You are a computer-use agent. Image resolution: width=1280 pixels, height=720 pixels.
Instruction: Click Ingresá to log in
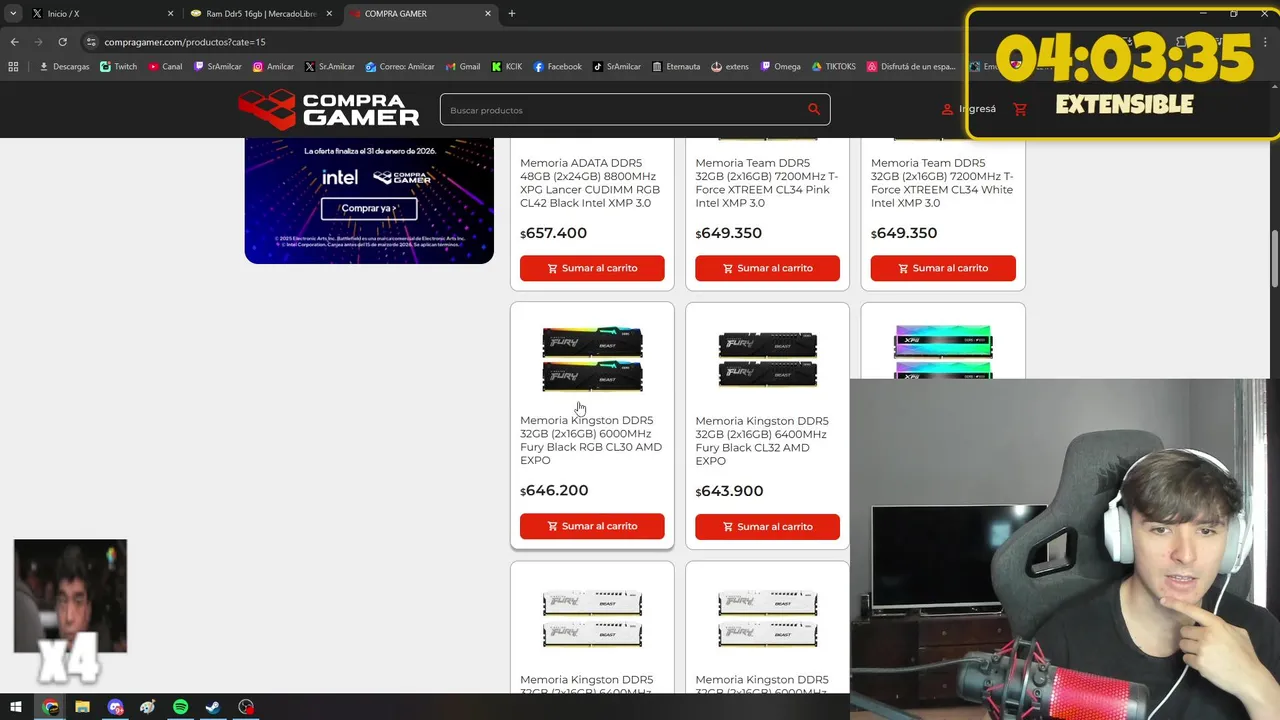pyautogui.click(x=969, y=109)
